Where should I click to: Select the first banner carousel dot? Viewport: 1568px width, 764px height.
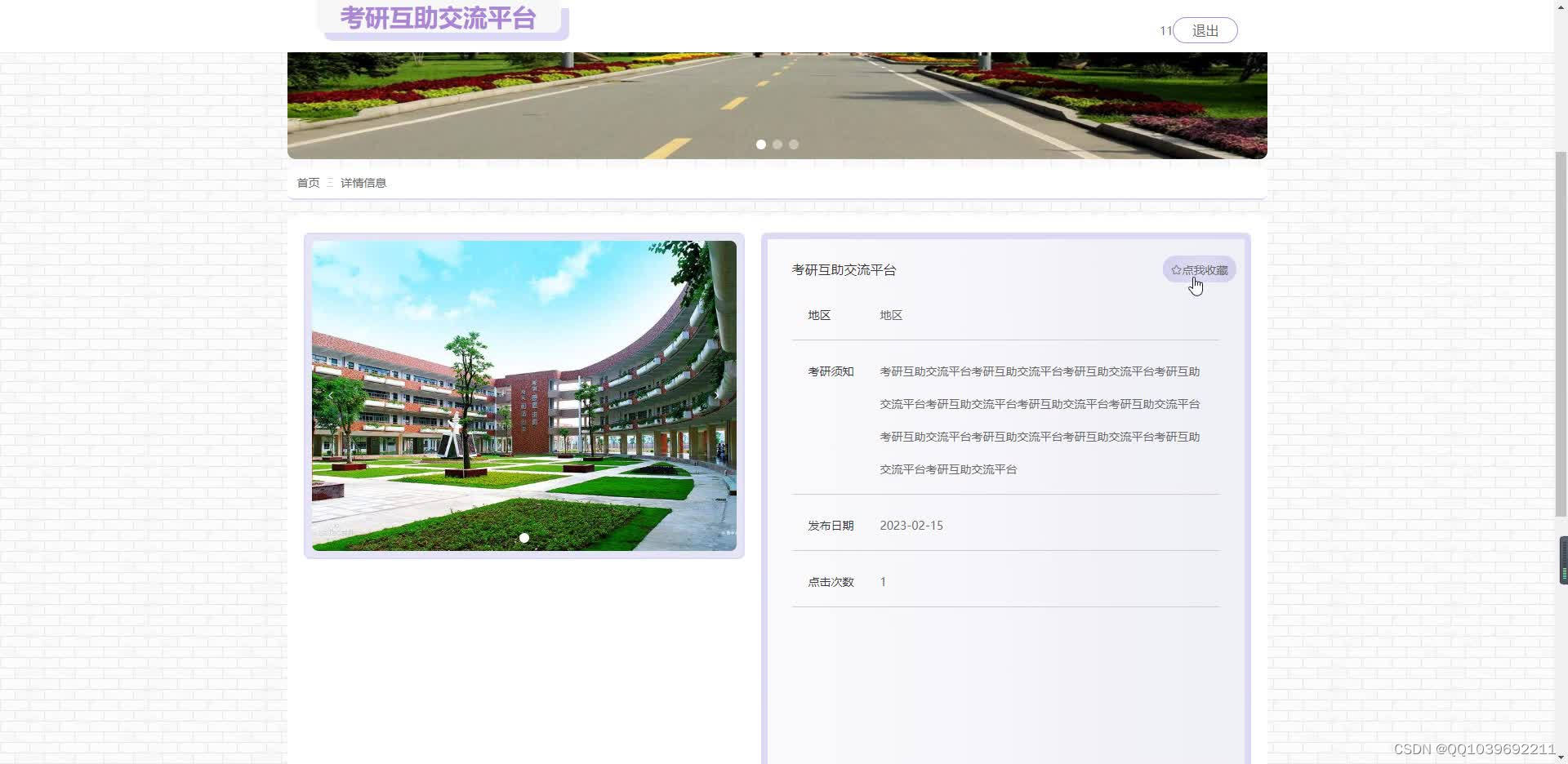[x=760, y=144]
